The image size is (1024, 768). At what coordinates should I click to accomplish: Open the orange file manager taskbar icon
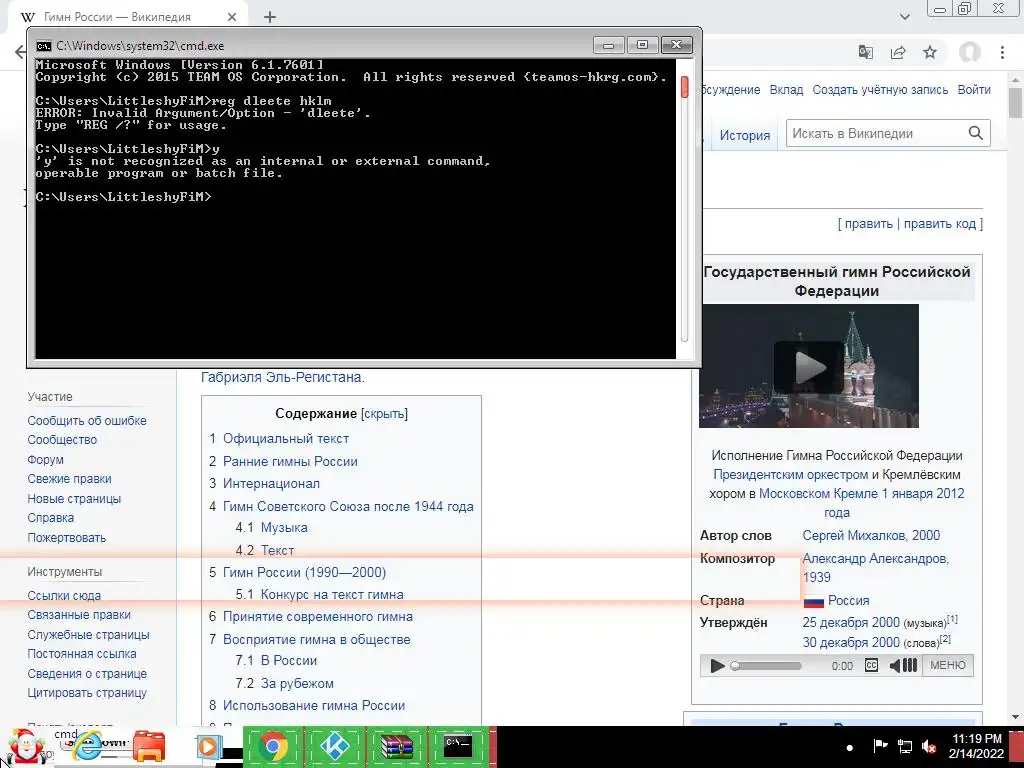149,746
